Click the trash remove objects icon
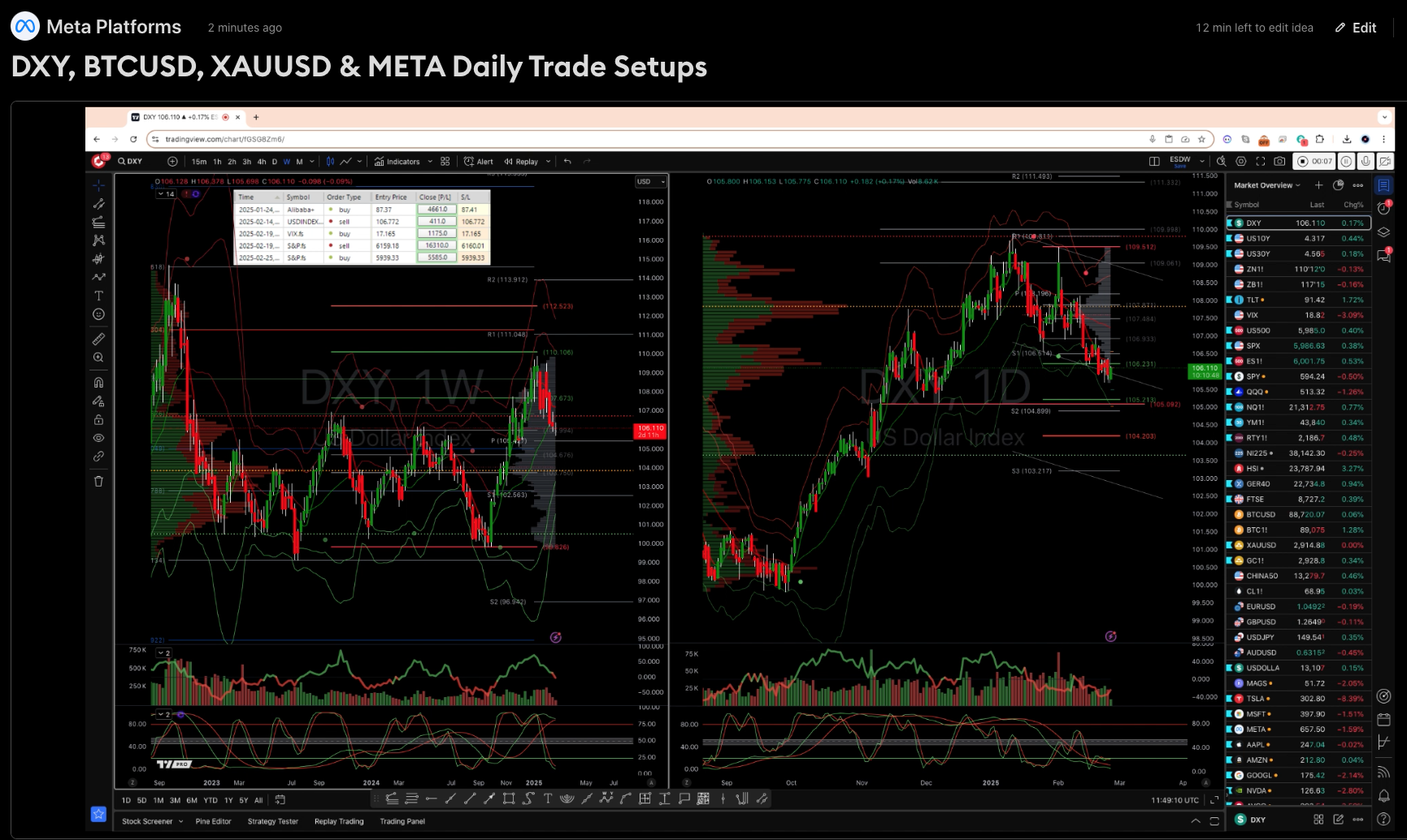 [98, 481]
